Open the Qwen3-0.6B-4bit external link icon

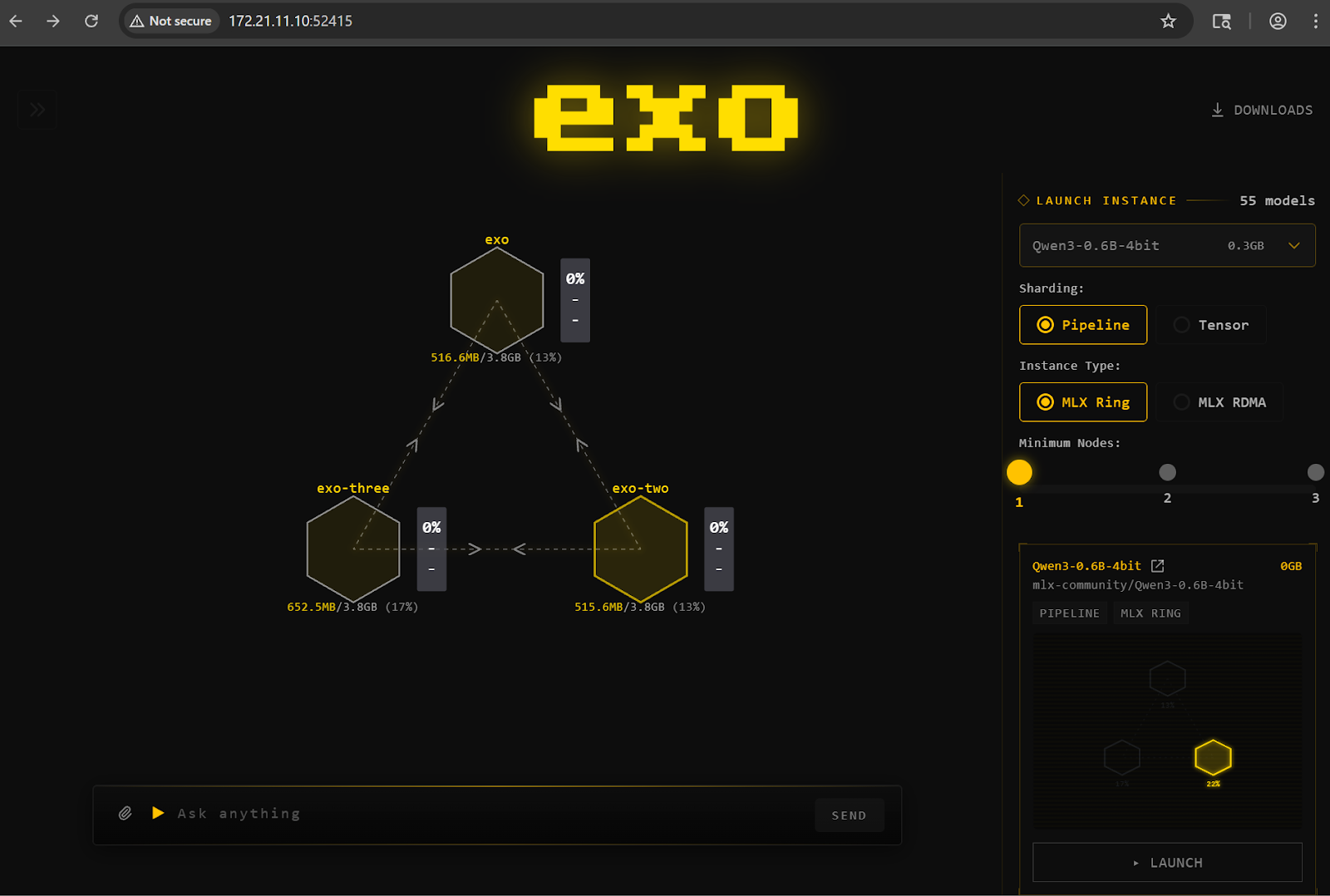tap(1157, 566)
